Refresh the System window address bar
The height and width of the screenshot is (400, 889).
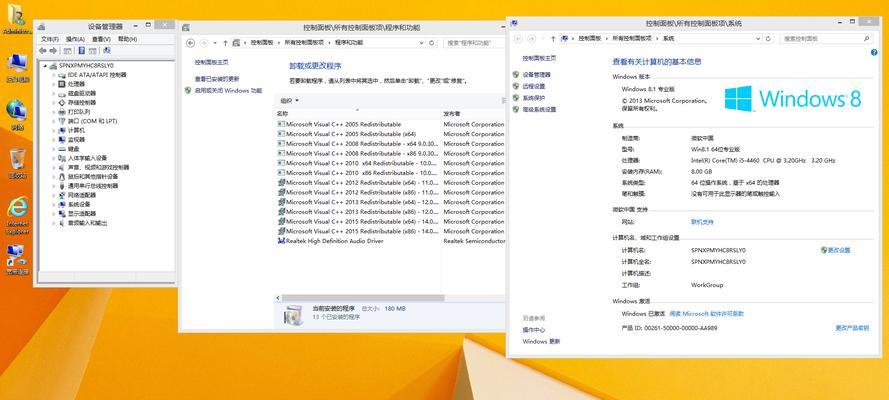(768, 39)
